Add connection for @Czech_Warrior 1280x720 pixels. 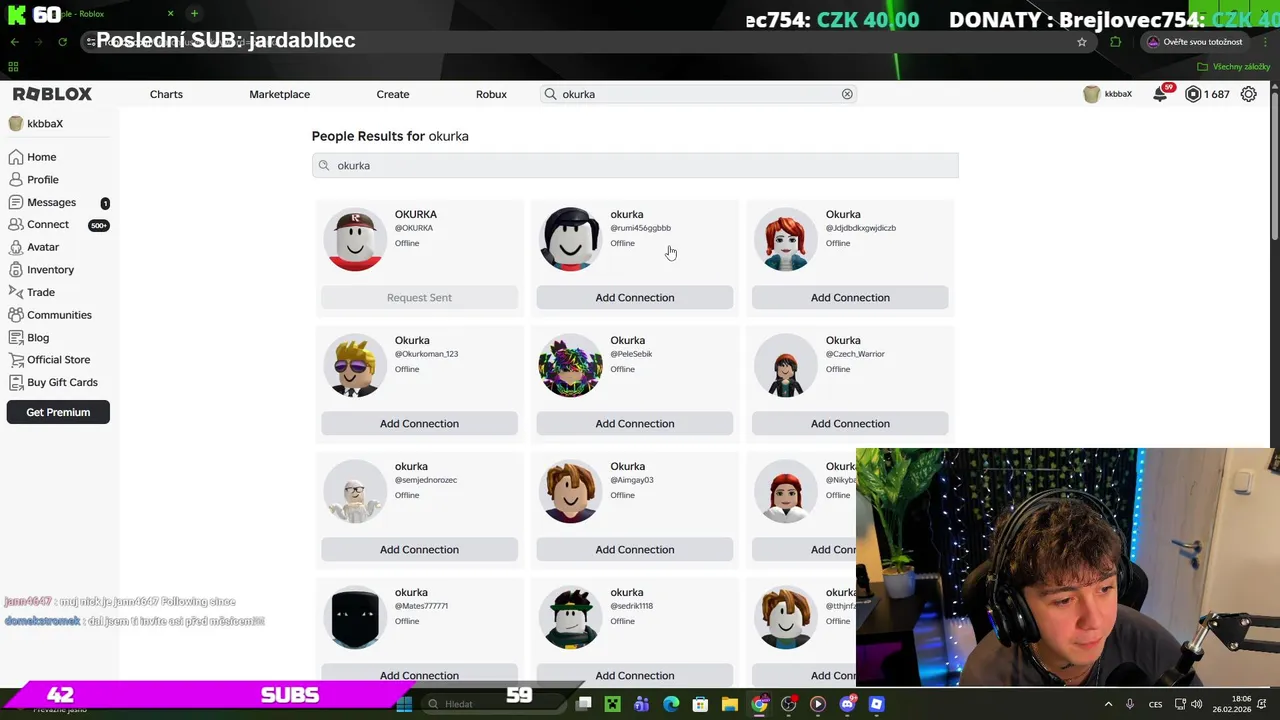[850, 423]
